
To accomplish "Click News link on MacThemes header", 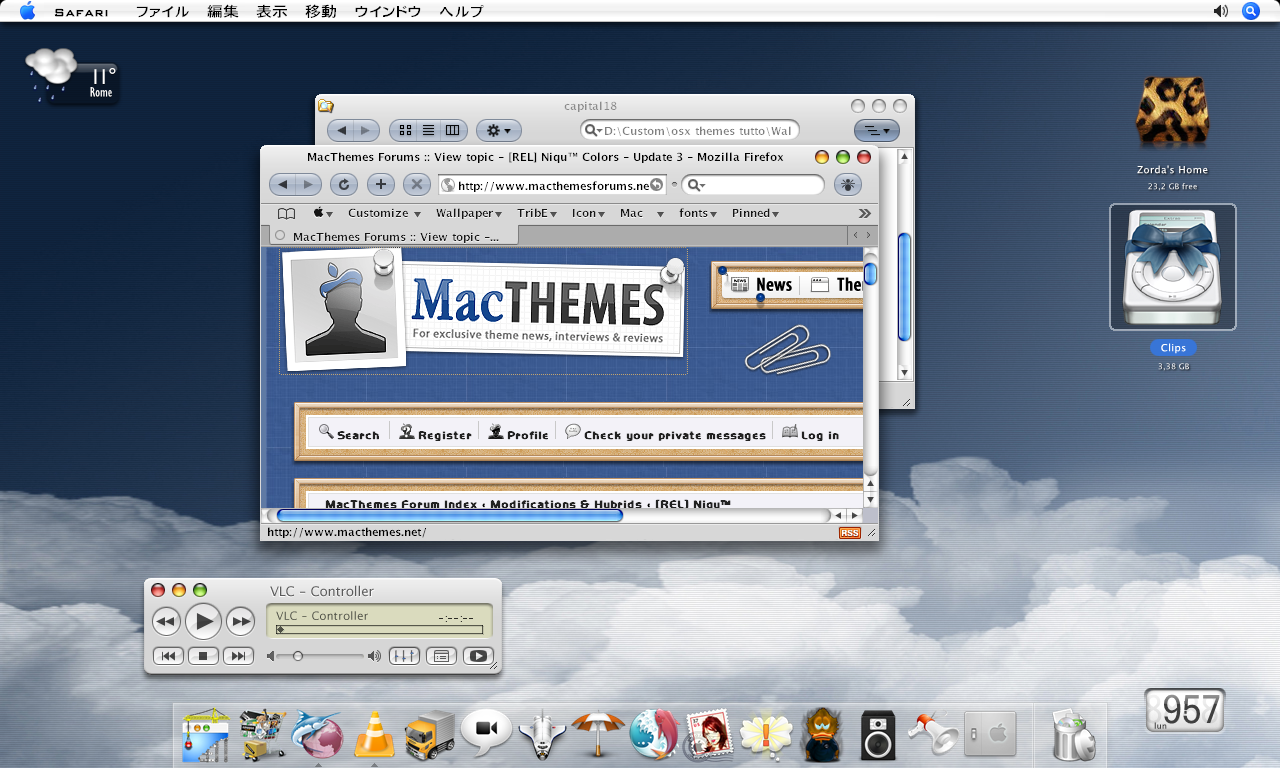I will pos(761,285).
